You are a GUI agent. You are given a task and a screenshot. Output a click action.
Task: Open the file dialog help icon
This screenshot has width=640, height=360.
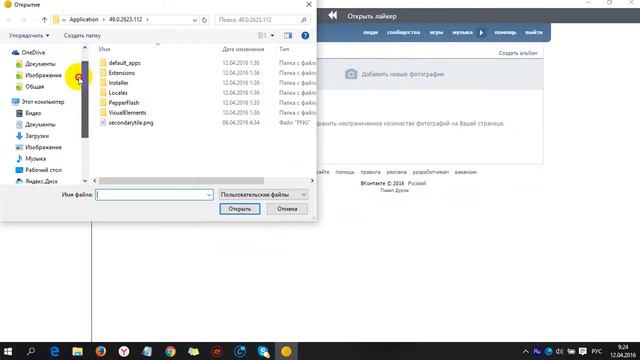click(x=305, y=36)
